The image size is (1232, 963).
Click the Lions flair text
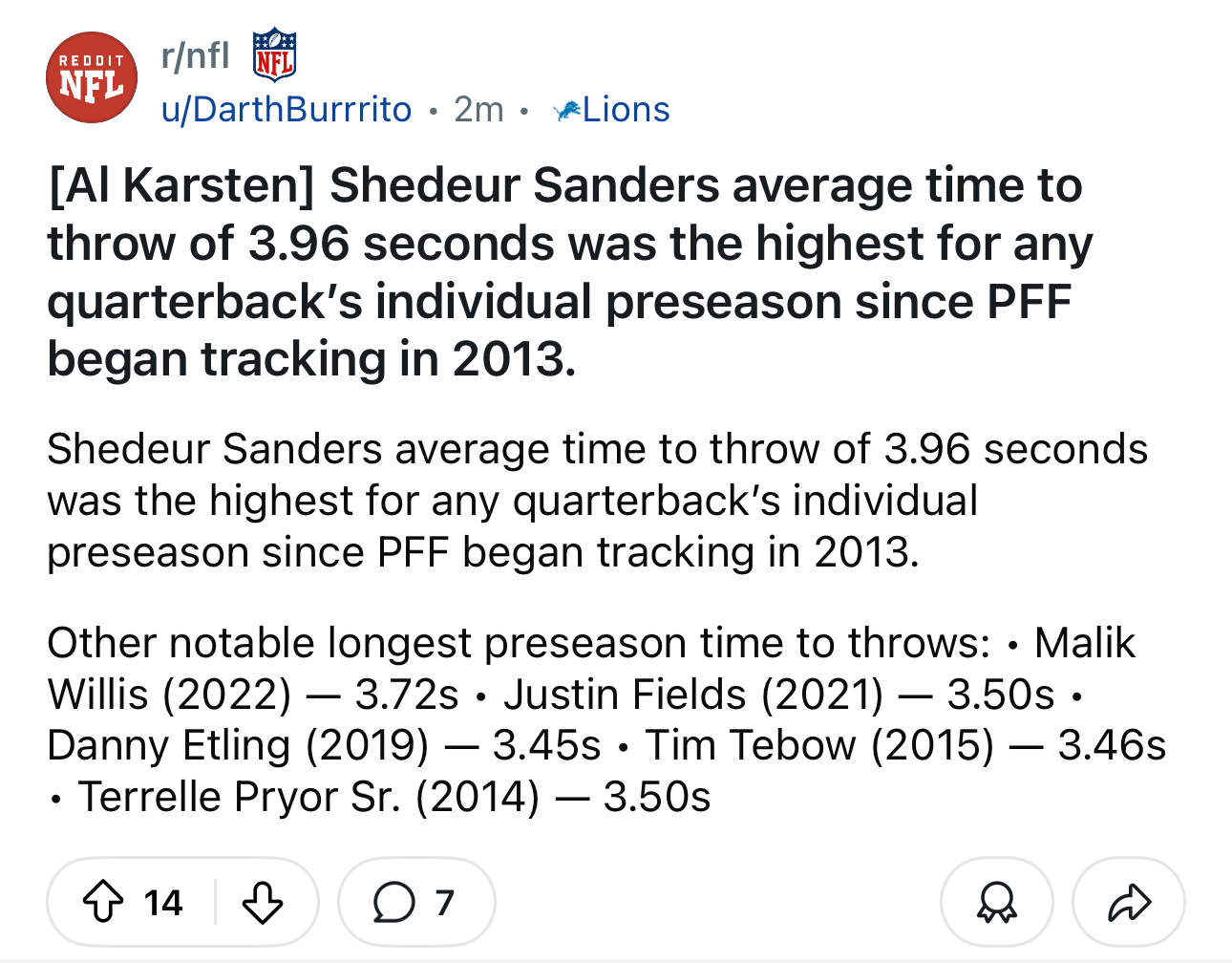point(627,110)
